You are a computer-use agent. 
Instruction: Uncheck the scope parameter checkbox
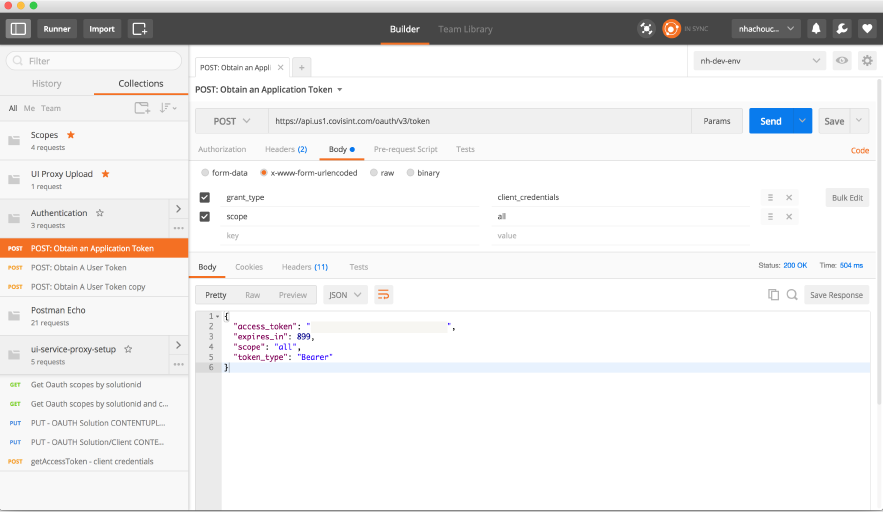tap(205, 216)
